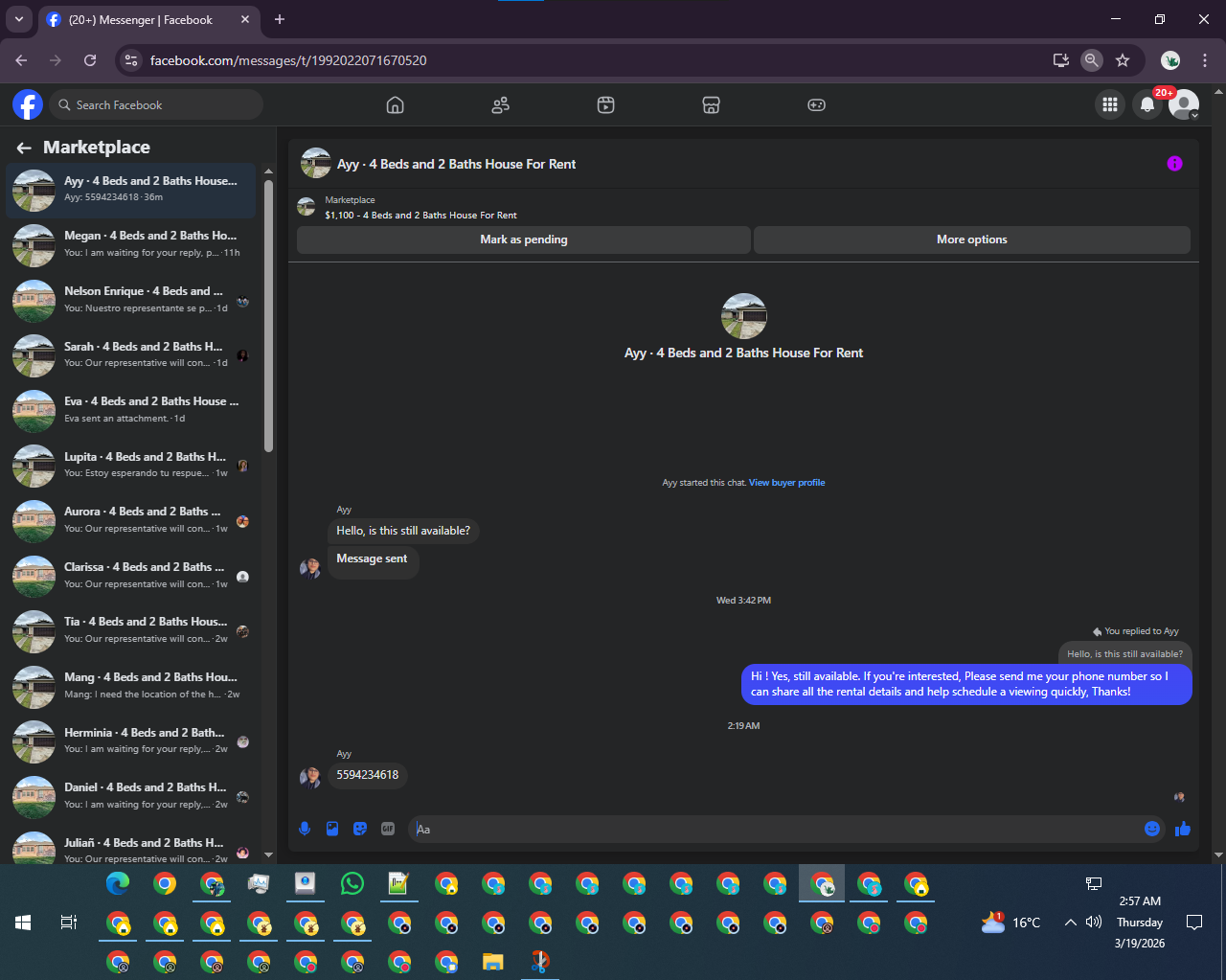1226x980 pixels.
Task: Select the Lupita conversation
Action: coord(131,466)
